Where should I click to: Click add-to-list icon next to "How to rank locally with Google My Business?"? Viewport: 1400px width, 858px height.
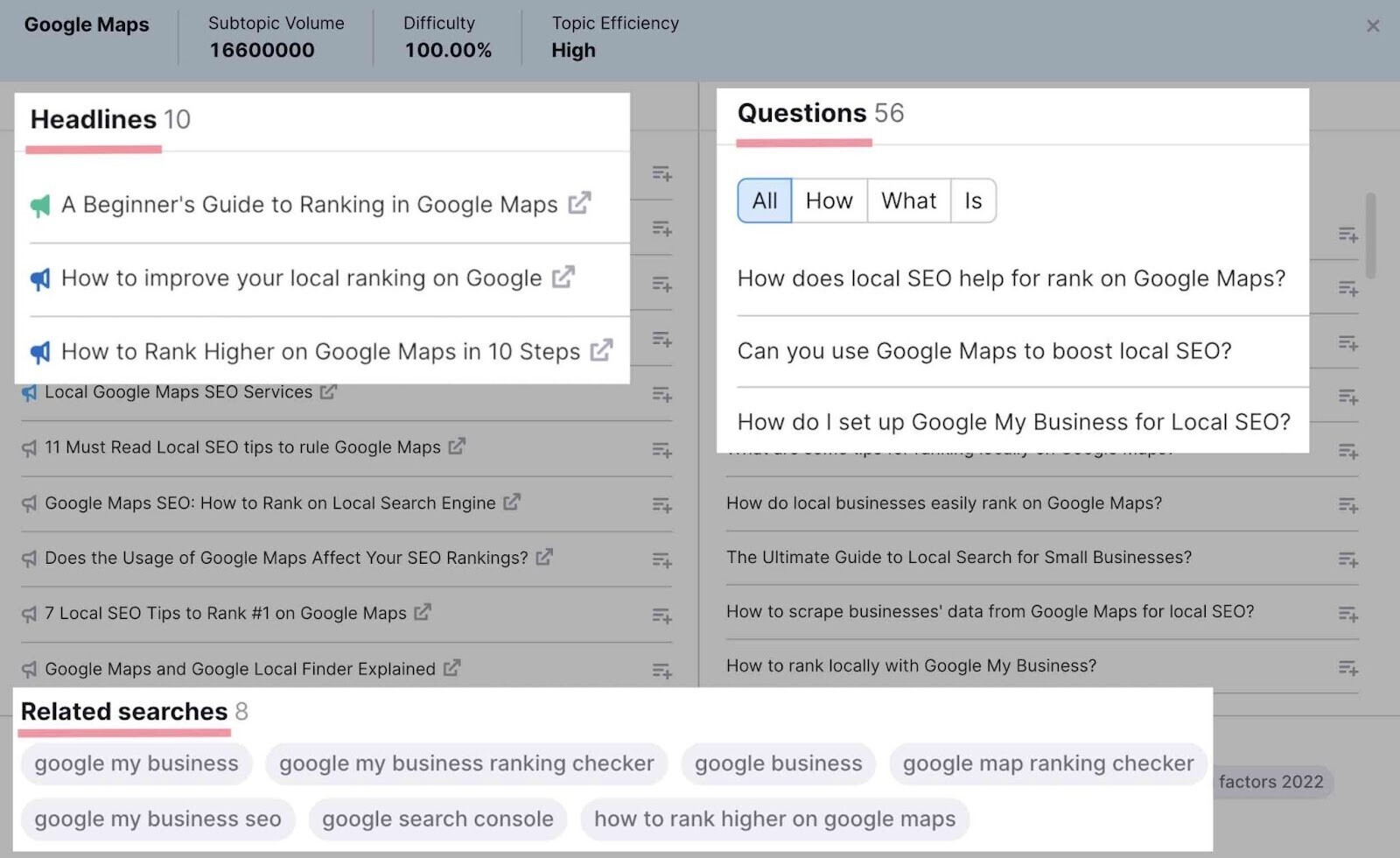click(x=1348, y=667)
